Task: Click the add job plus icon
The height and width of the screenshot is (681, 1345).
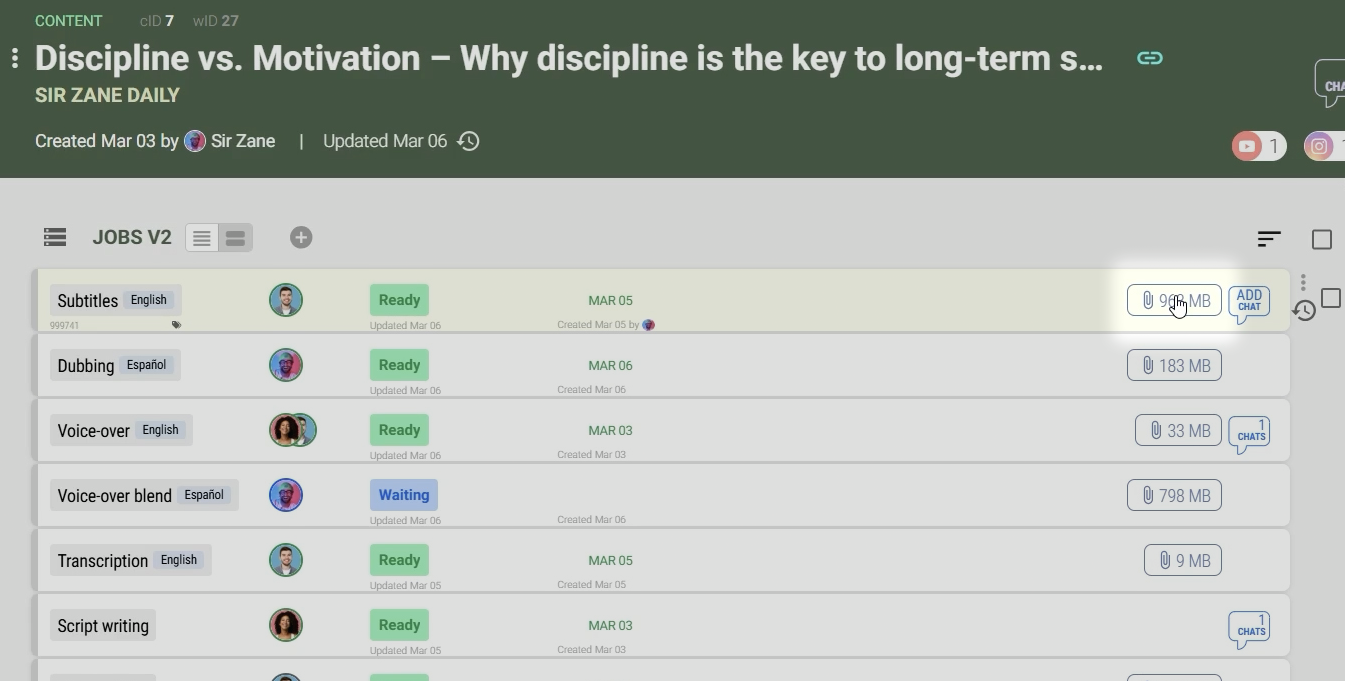Action: point(301,237)
